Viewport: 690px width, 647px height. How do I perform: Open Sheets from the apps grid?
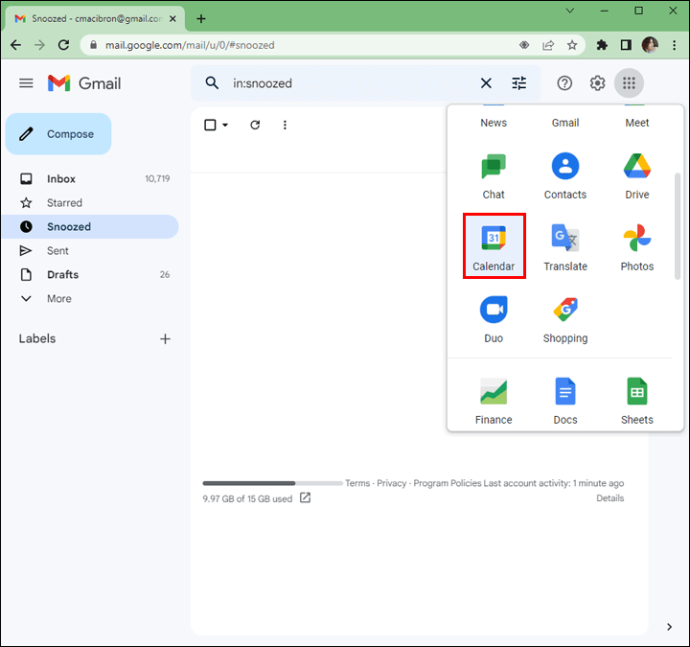(637, 401)
